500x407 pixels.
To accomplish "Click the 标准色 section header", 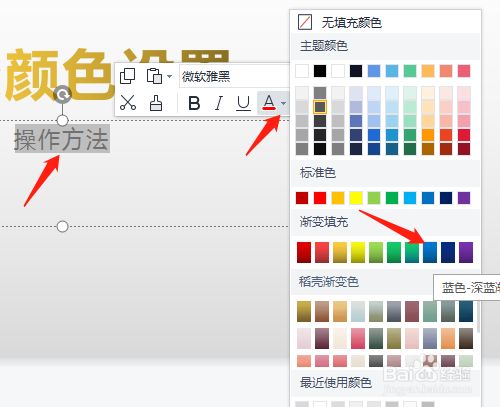I will point(318,173).
